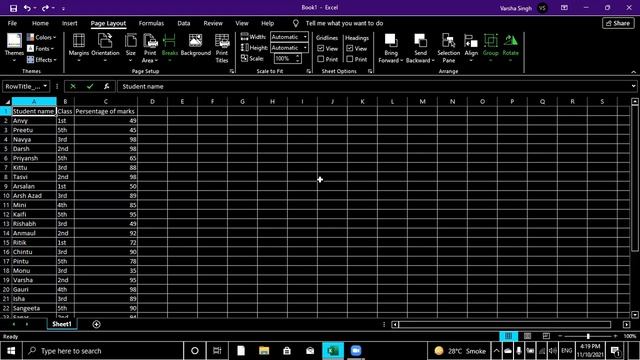Toggle Gridlines Print checkbox
The width and height of the screenshot is (640, 360).
pos(321,59)
